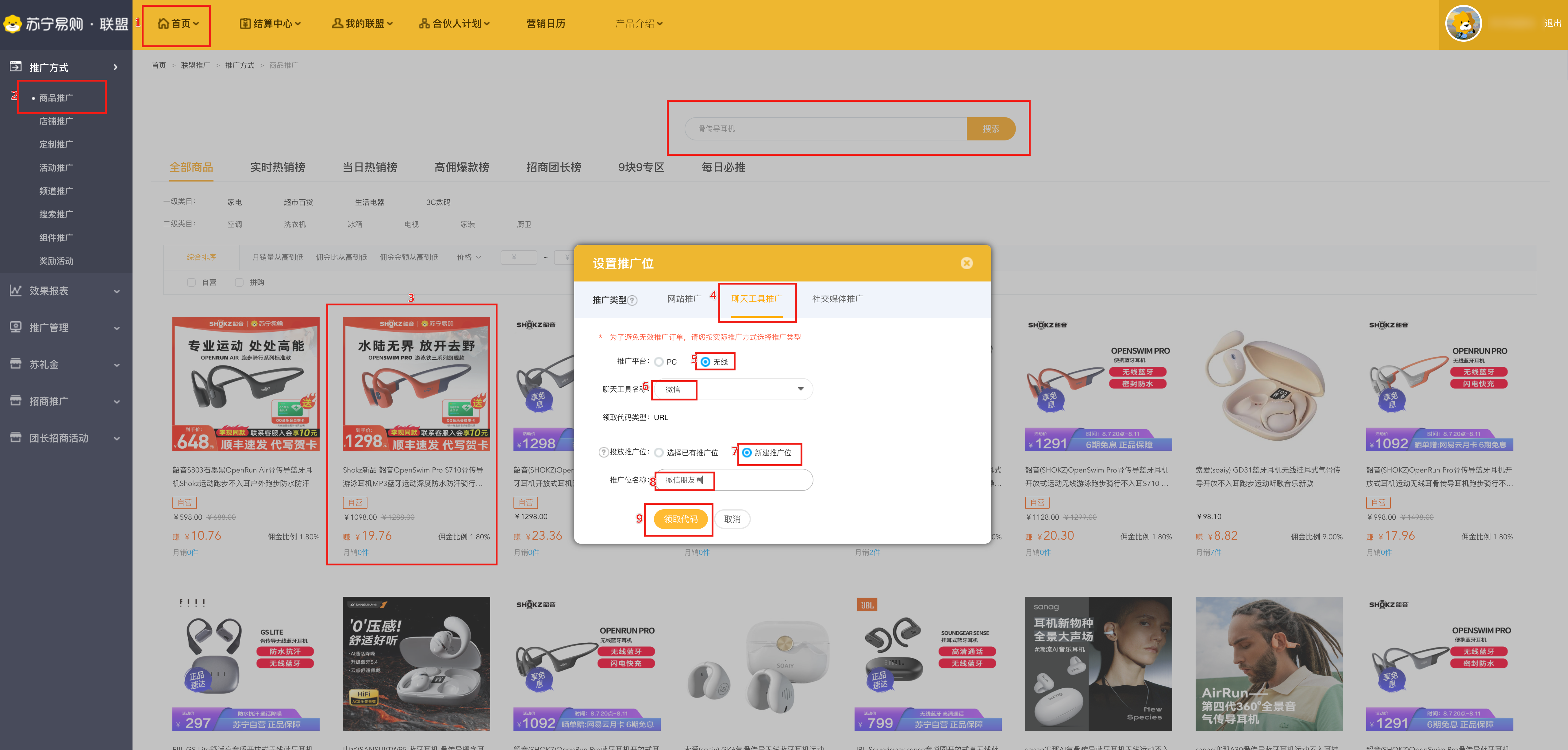Check the 自营 filter checkbox
This screenshot has width=1568, height=750.
(191, 282)
